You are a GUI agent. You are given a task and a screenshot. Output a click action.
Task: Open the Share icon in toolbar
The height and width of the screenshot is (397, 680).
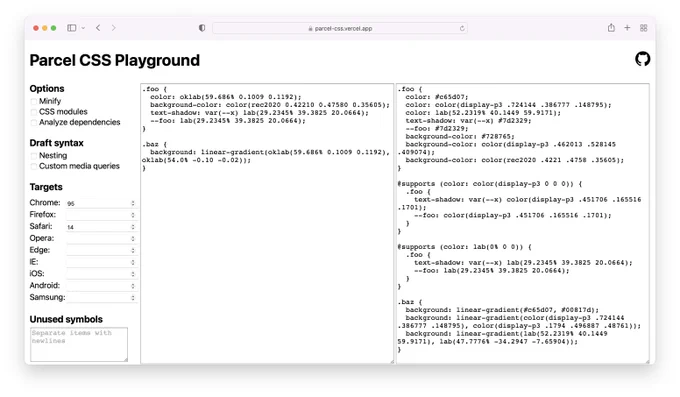pos(611,28)
